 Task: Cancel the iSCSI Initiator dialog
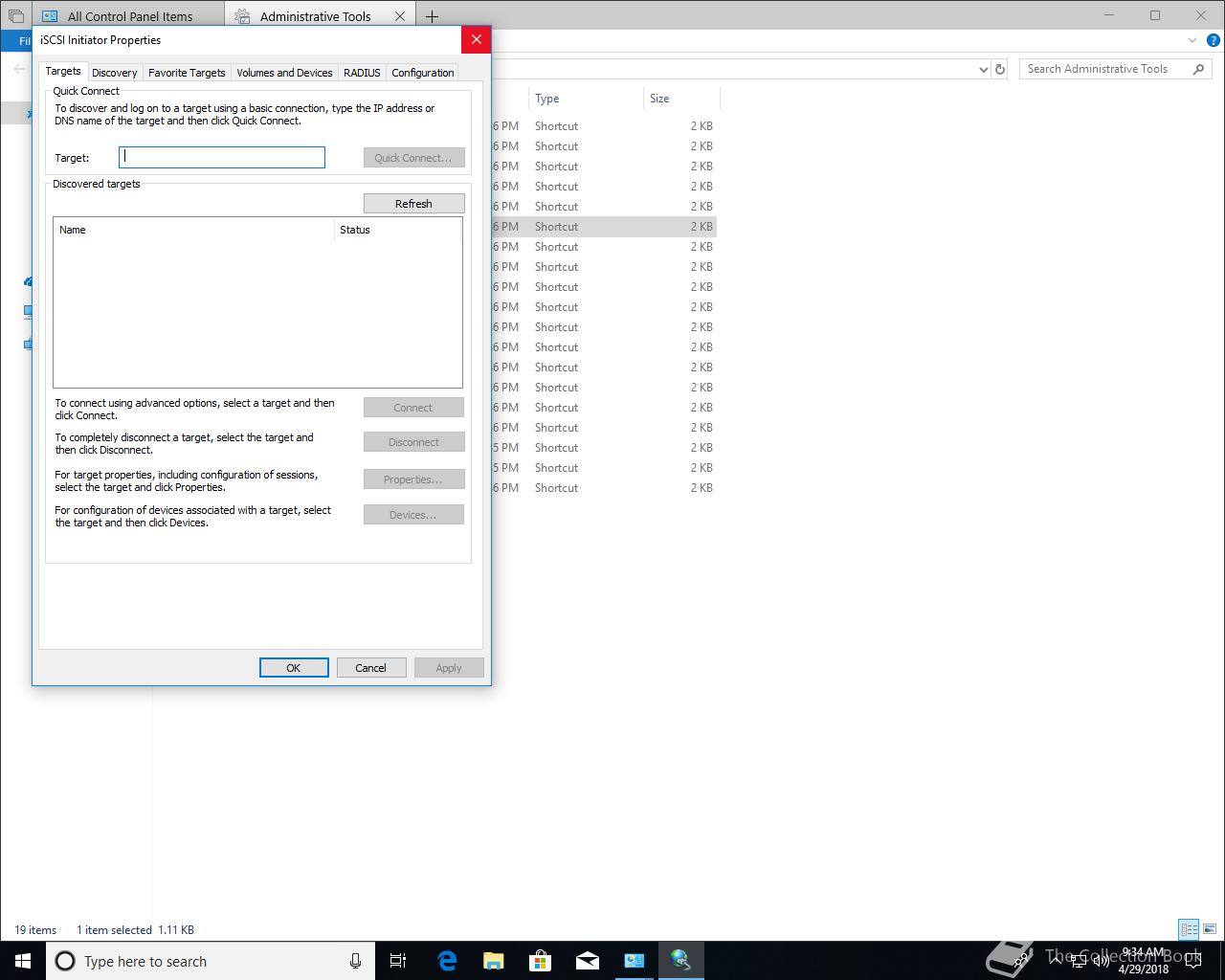(371, 668)
